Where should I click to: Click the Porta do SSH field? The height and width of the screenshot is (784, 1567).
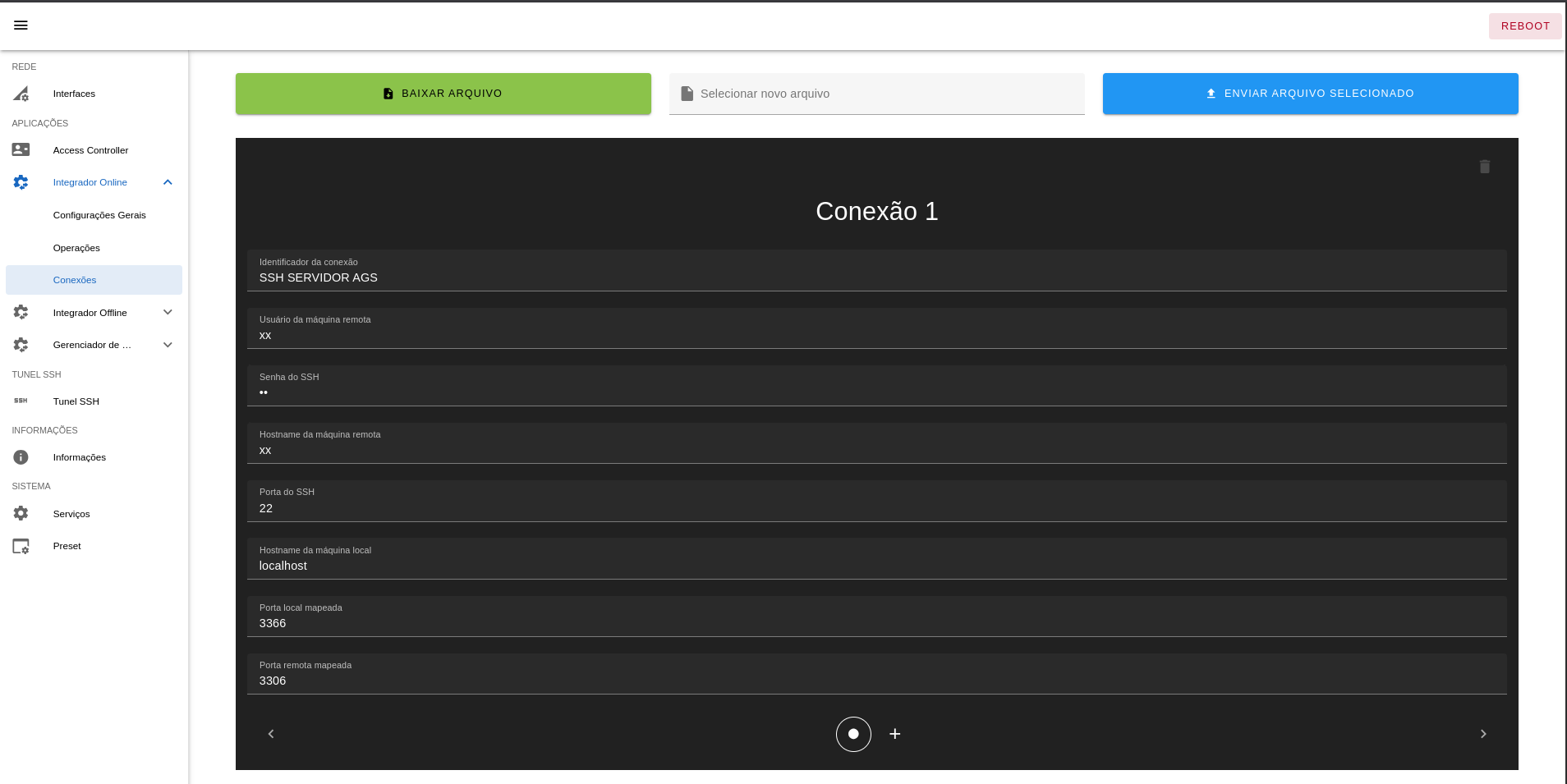tap(876, 507)
